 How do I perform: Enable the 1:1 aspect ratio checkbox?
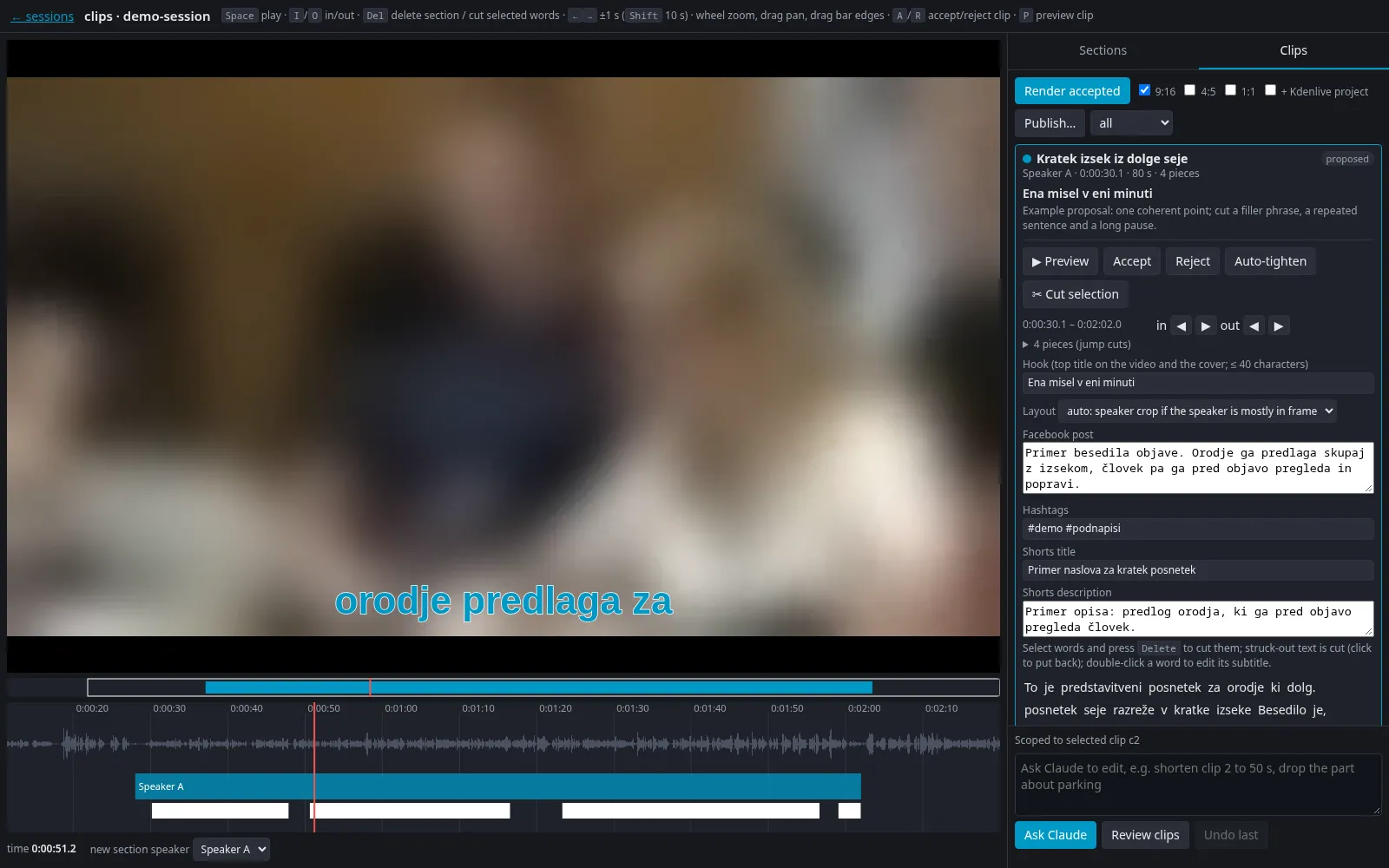point(1230,90)
